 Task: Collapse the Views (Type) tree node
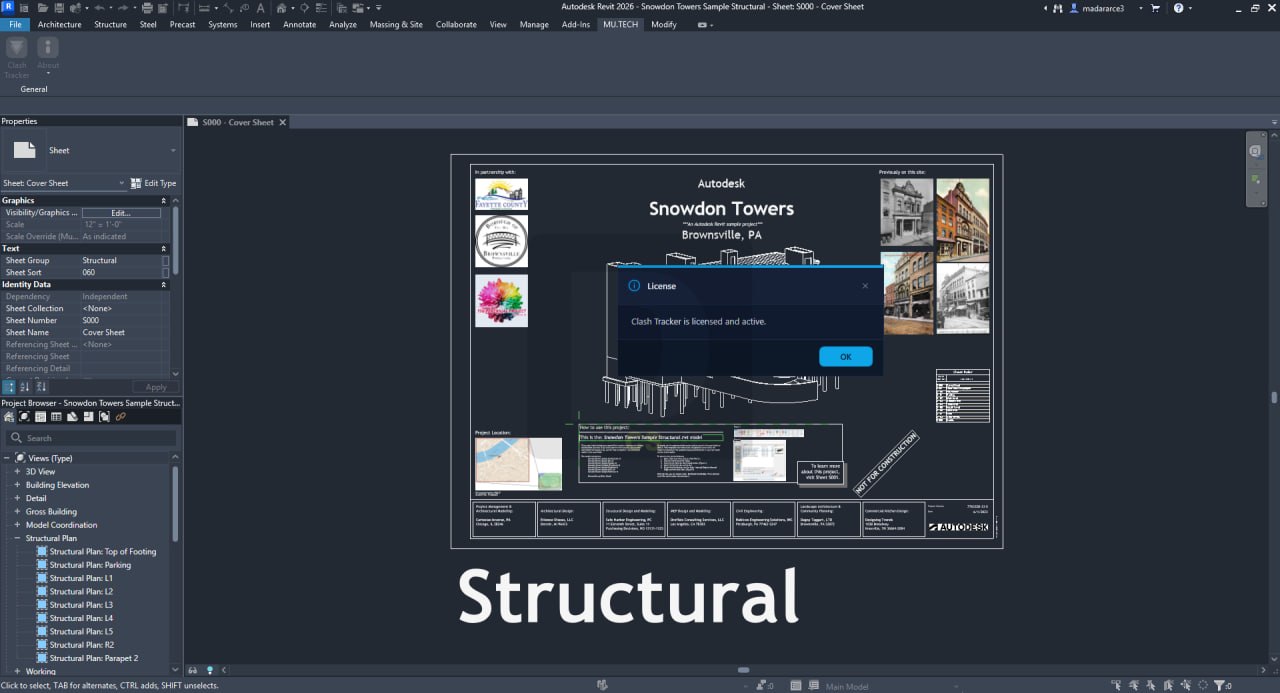(x=7, y=458)
